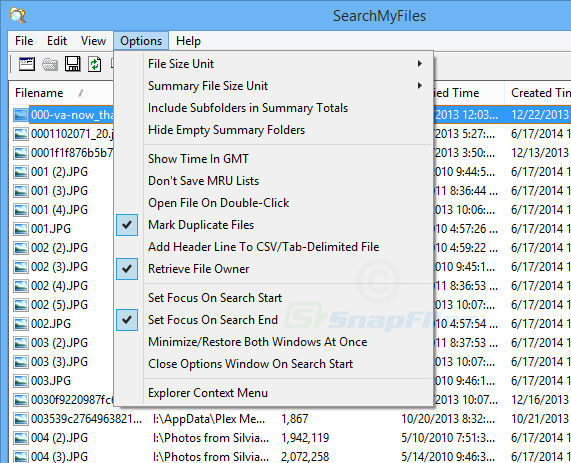
Task: Sort by the Filename column header
Action: tap(61, 93)
